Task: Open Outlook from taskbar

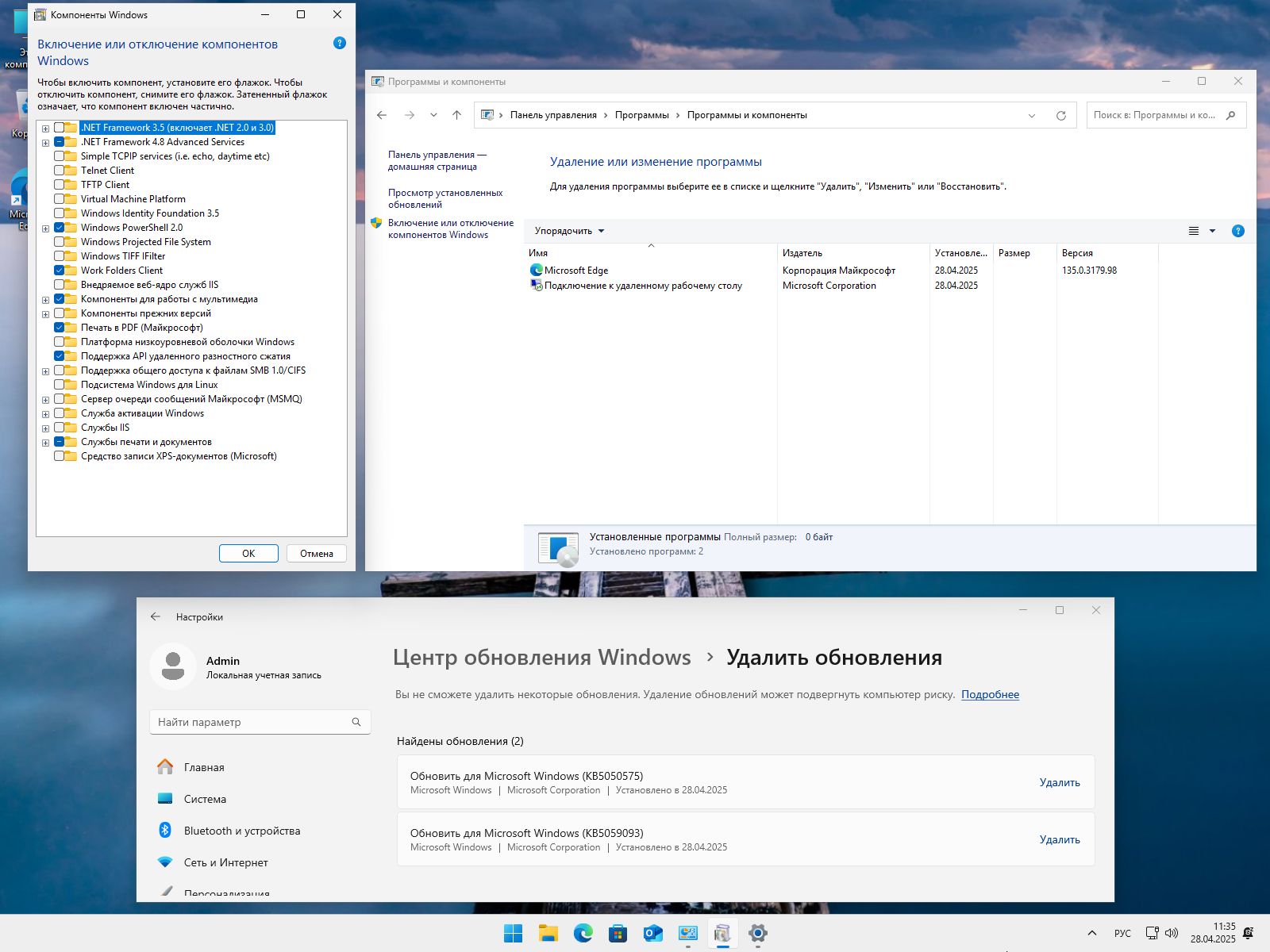Action: point(652,933)
